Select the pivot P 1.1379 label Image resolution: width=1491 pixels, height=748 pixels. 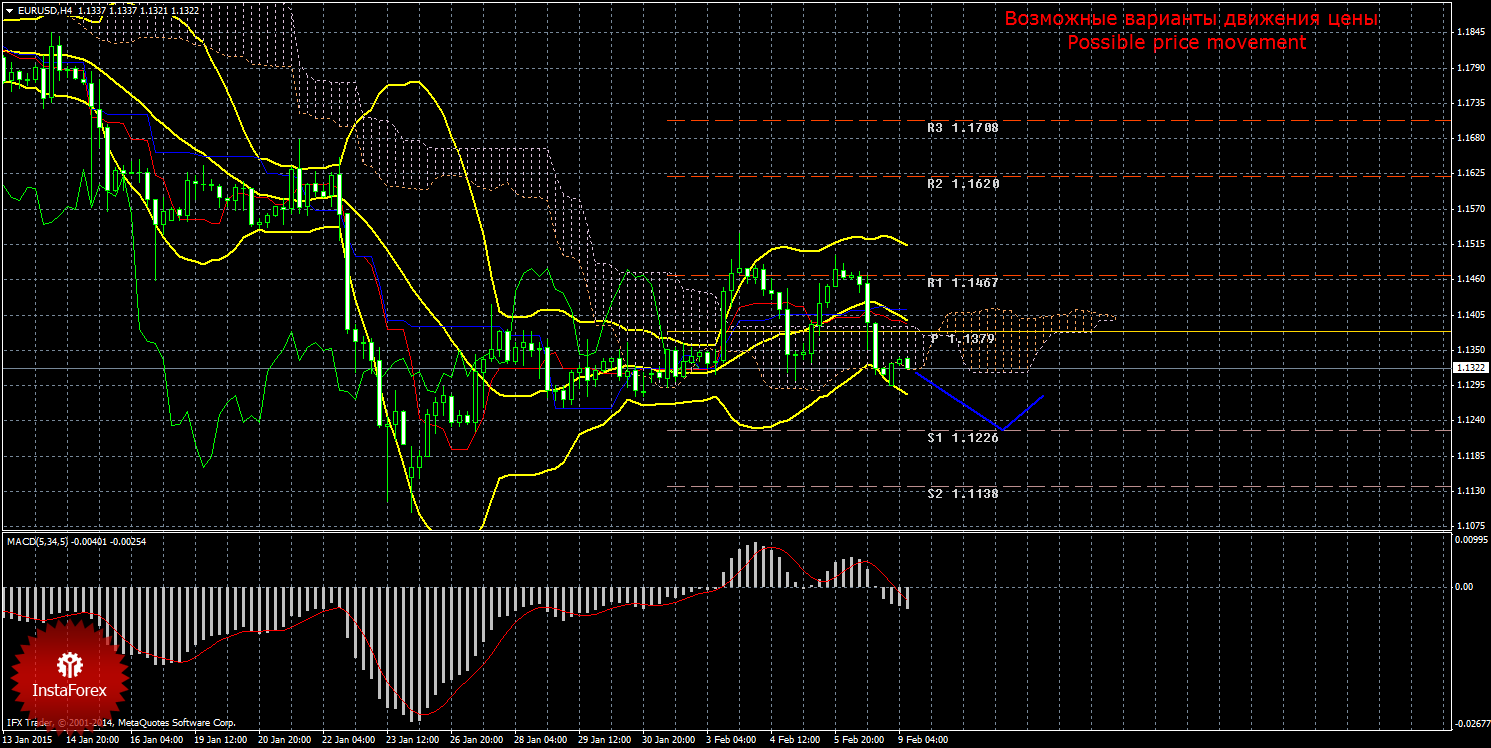(962, 340)
